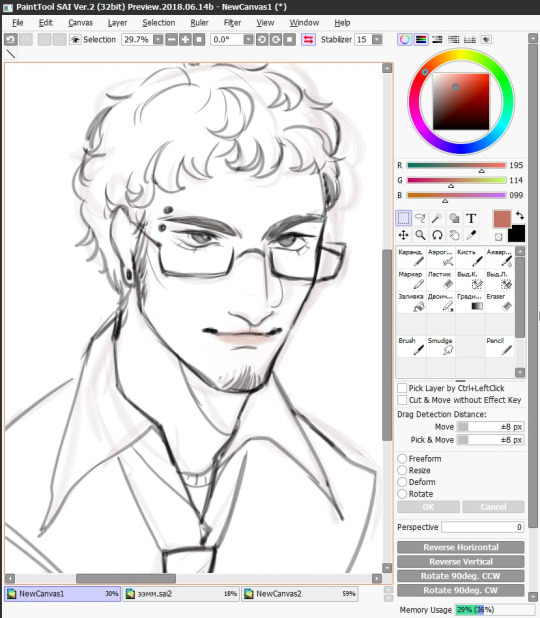Click the foreground color swatch
Image resolution: width=540 pixels, height=618 pixels.
click(502, 219)
